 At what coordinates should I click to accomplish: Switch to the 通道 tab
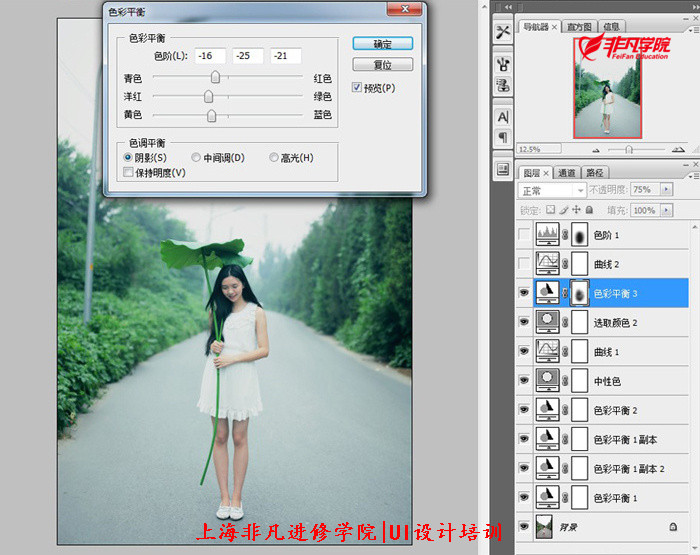coord(567,173)
